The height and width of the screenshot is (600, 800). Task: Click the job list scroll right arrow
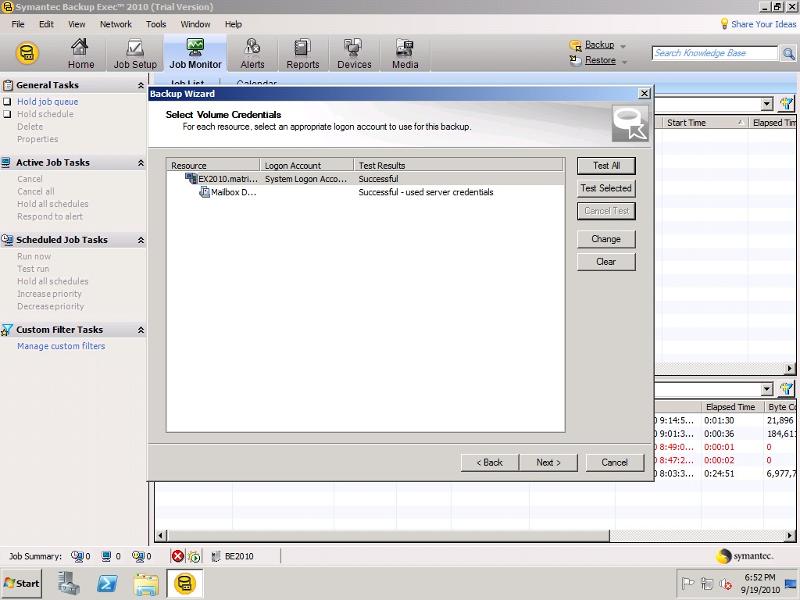(790, 368)
